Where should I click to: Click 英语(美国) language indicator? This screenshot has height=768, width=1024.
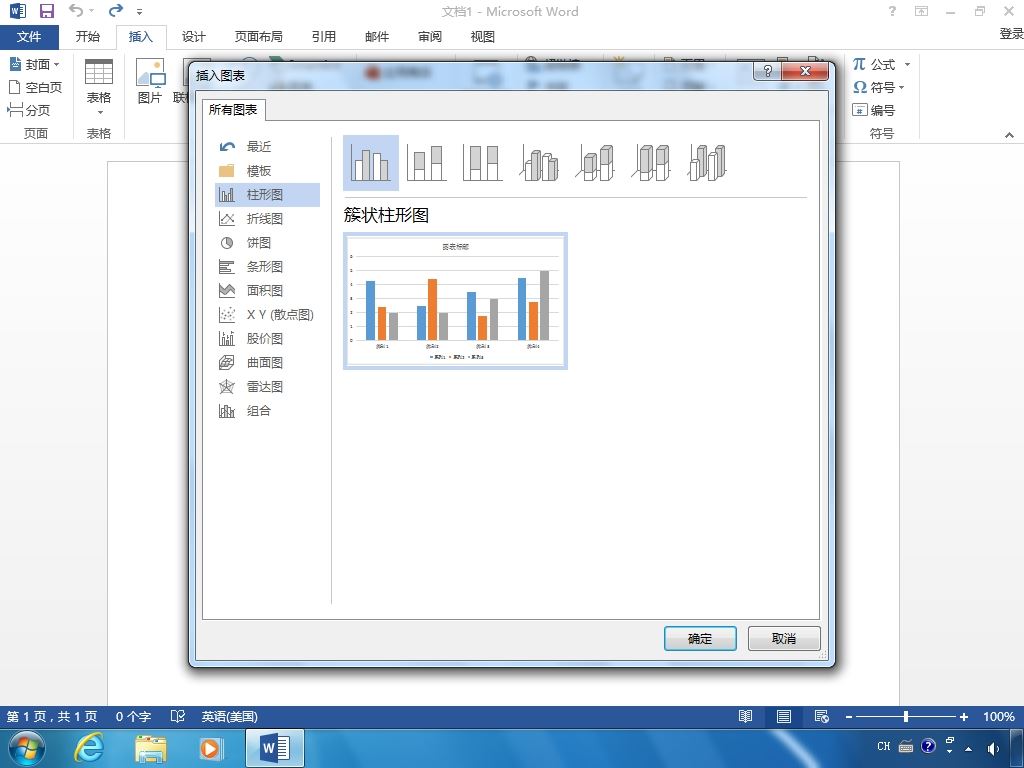pos(229,716)
